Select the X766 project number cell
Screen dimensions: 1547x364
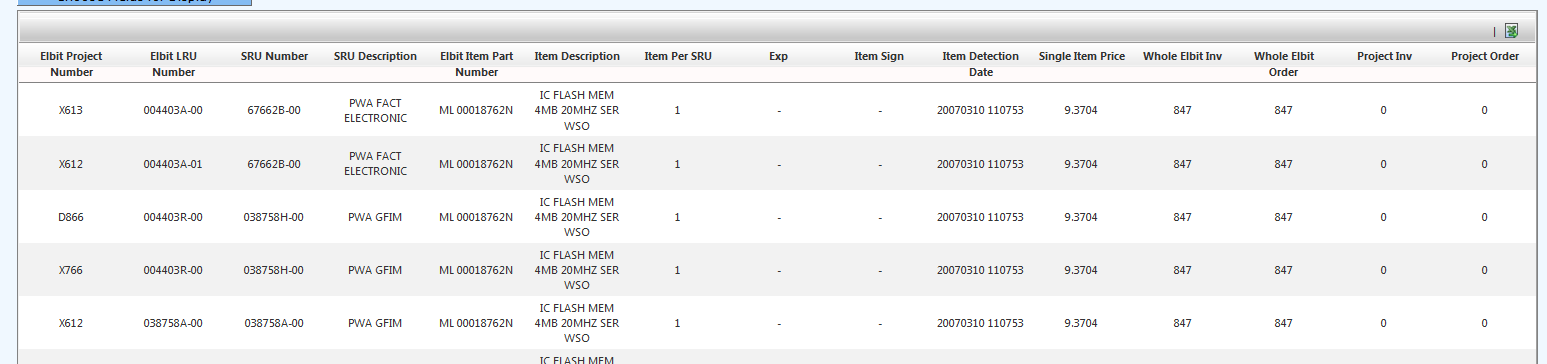click(71, 270)
